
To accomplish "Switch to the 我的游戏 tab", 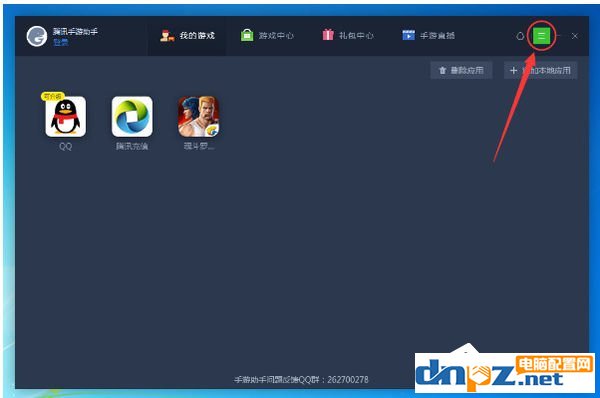I will [x=187, y=36].
